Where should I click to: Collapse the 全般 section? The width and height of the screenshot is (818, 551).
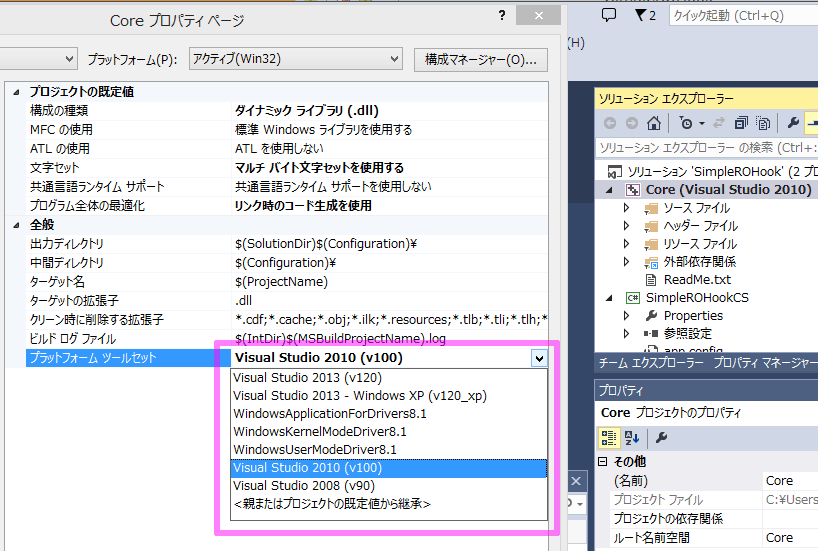point(16,225)
